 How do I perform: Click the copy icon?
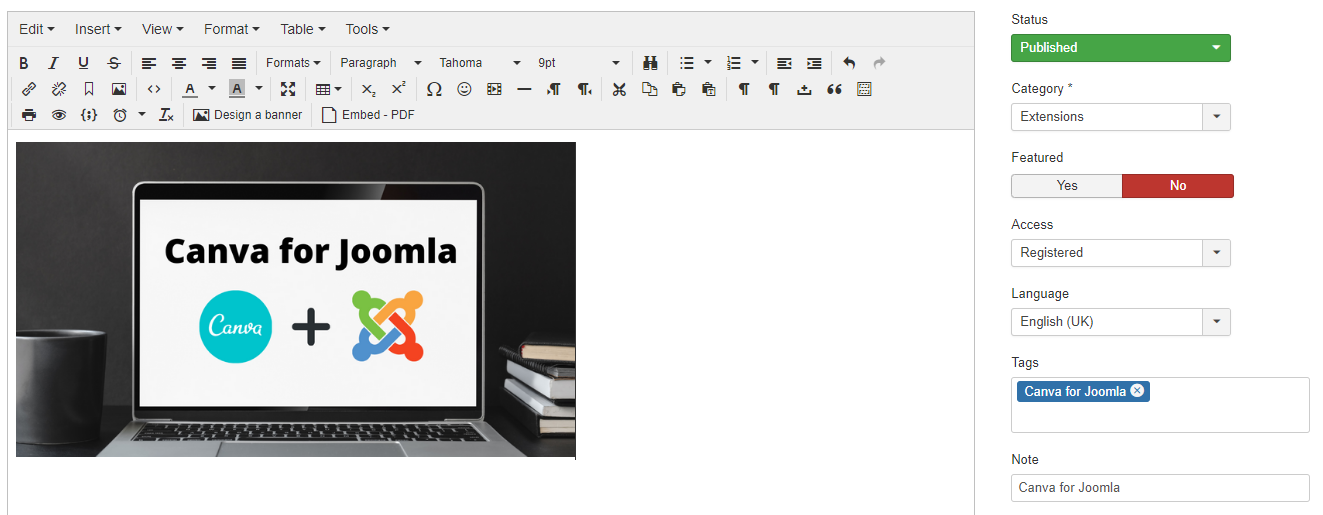pos(649,89)
